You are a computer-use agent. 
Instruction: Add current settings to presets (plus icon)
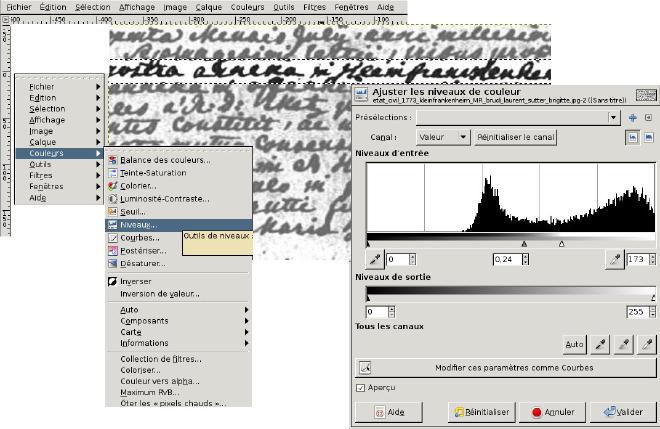click(632, 117)
